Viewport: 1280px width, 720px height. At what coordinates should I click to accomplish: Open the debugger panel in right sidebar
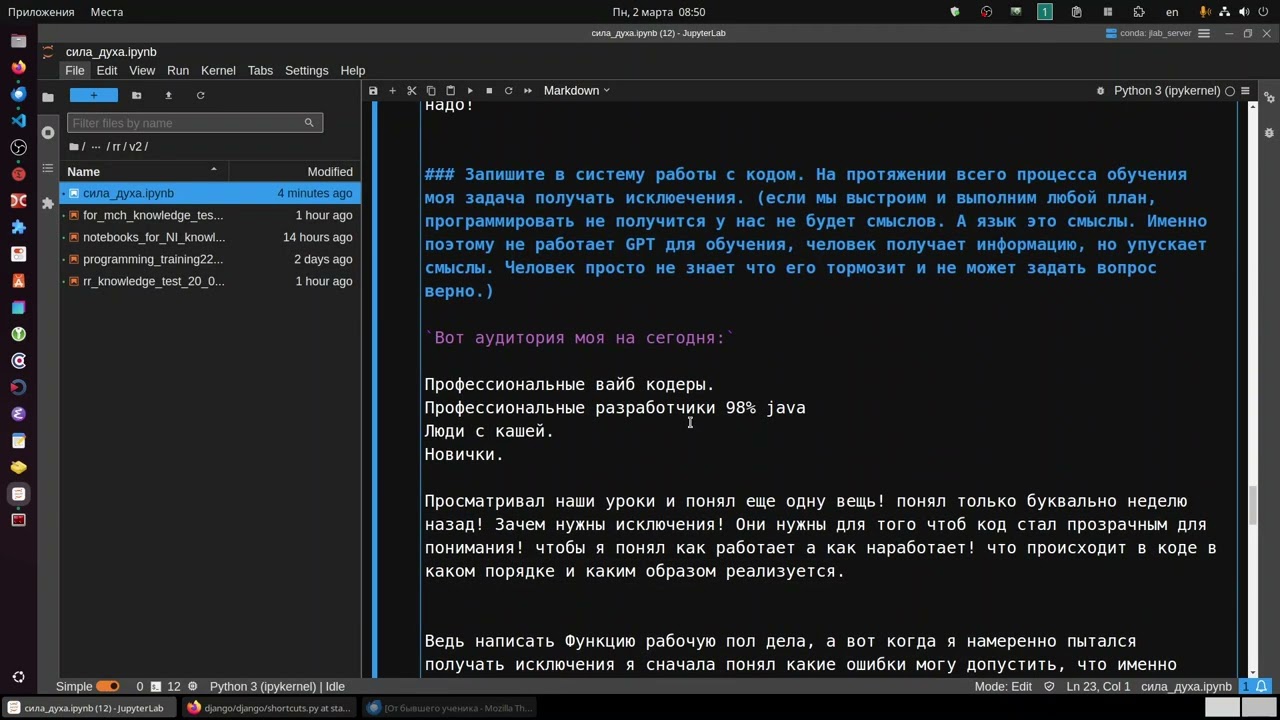coord(1269,132)
